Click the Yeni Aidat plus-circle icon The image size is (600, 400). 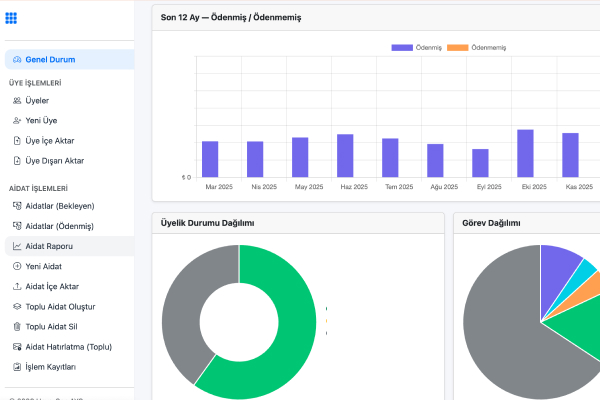pyautogui.click(x=17, y=266)
